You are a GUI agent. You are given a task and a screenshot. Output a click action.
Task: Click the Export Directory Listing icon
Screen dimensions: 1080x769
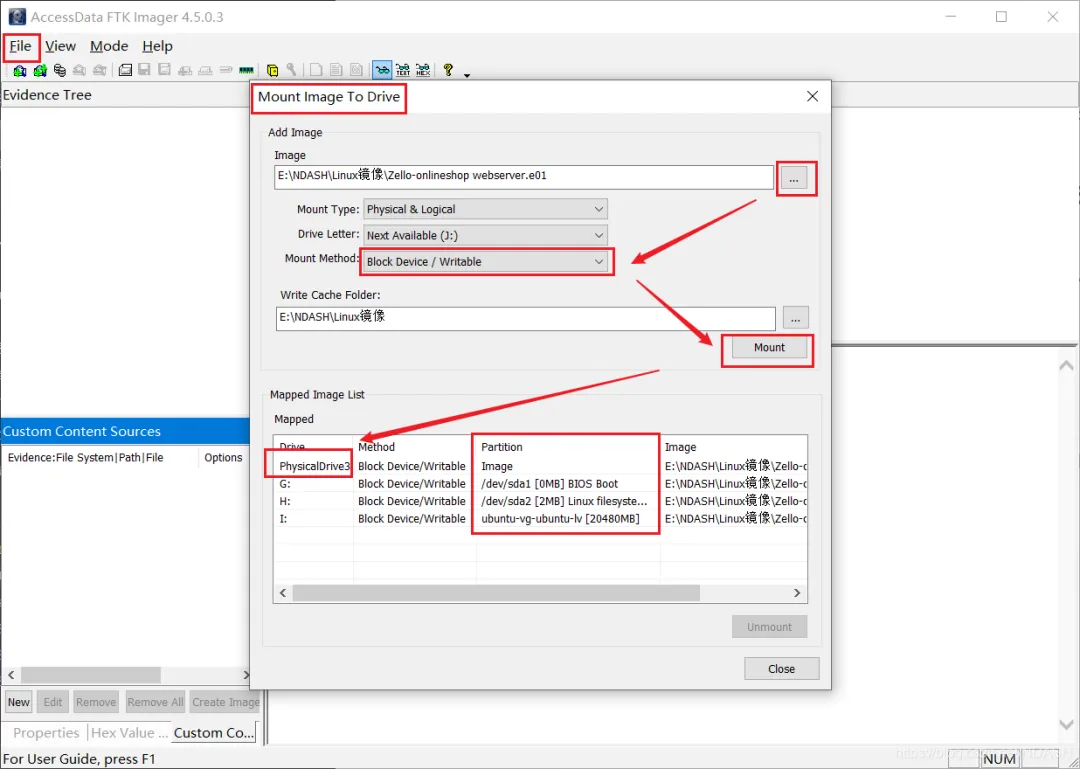tap(356, 70)
